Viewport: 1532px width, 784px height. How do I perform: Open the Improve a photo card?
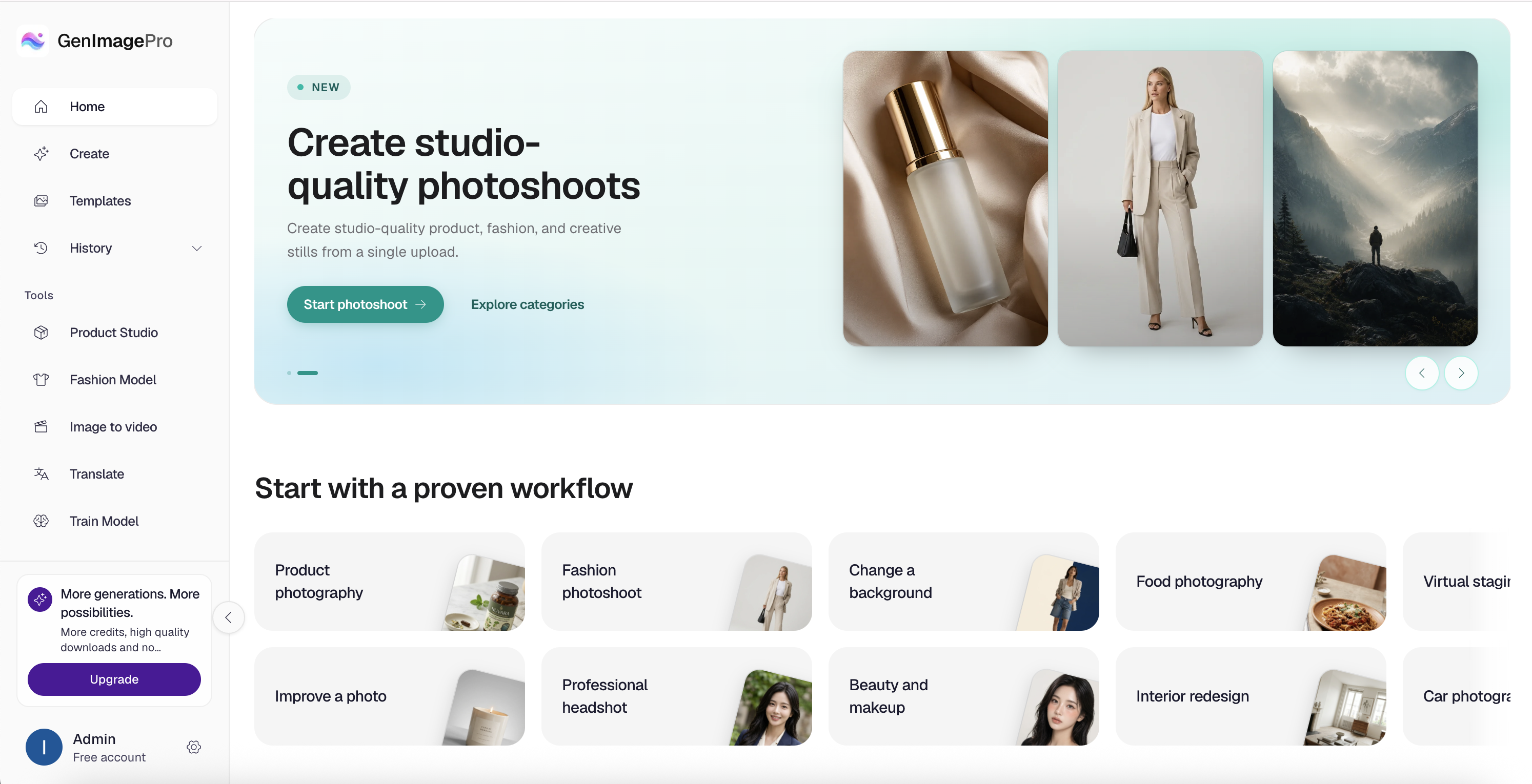click(390, 696)
